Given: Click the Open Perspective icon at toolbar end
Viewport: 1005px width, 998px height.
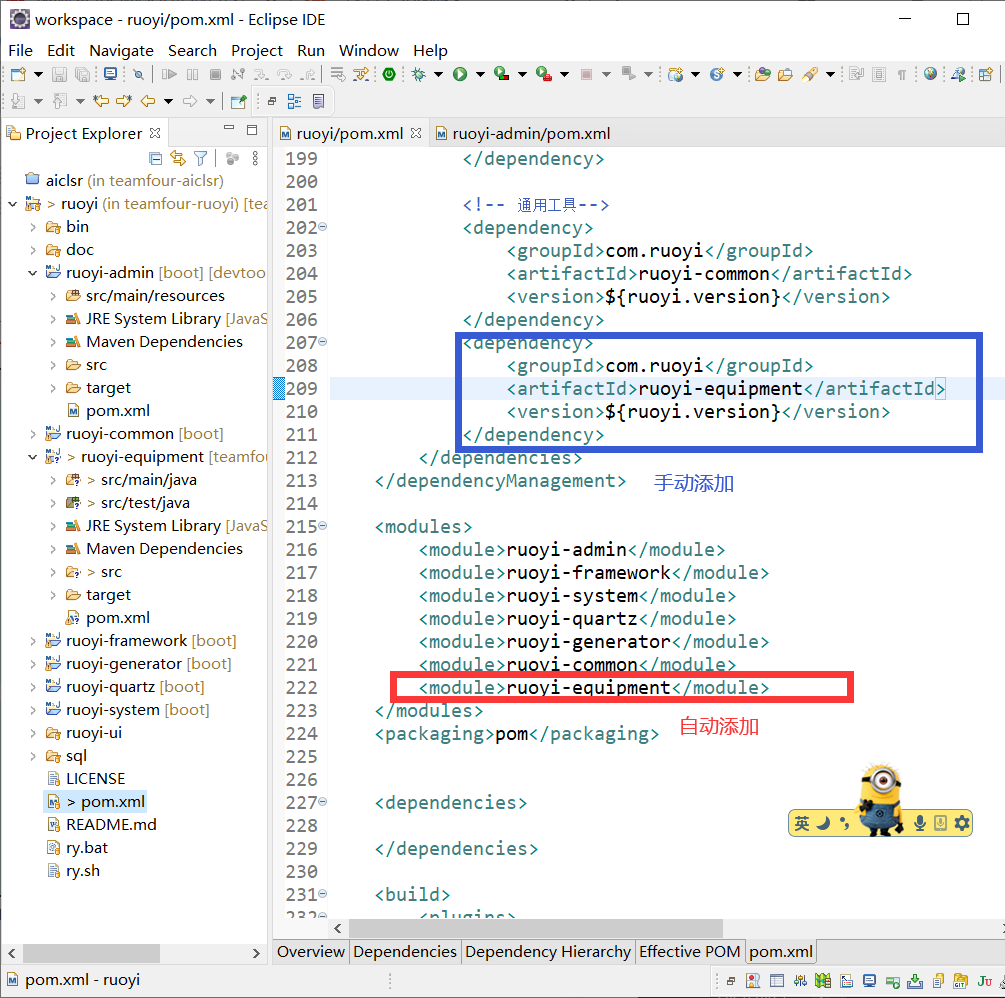Looking at the screenshot, I should [986, 74].
